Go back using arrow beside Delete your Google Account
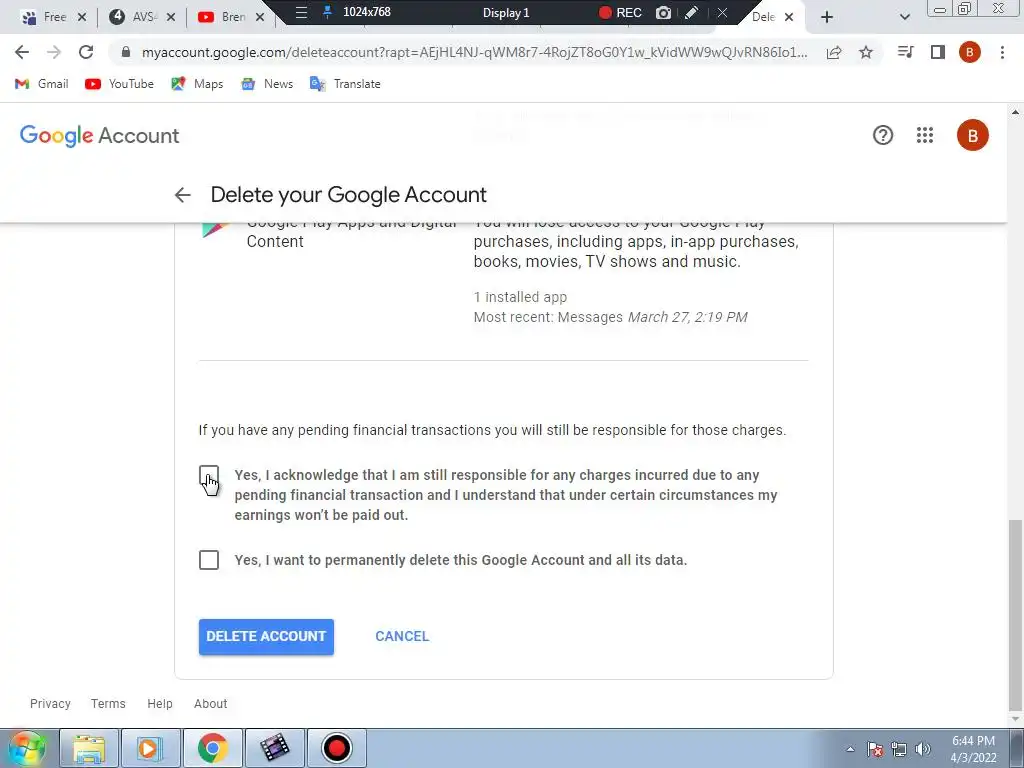 pyautogui.click(x=183, y=195)
